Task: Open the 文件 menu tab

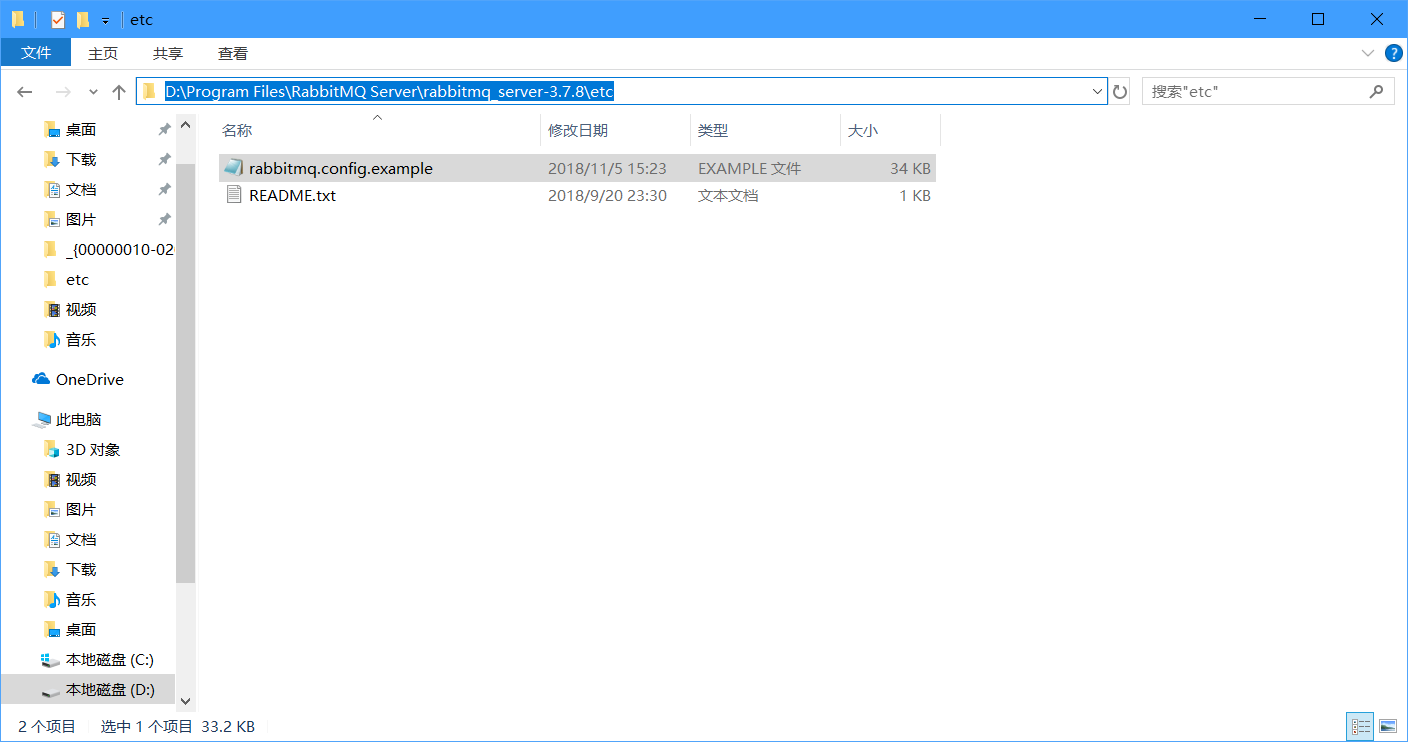Action: tap(36, 53)
